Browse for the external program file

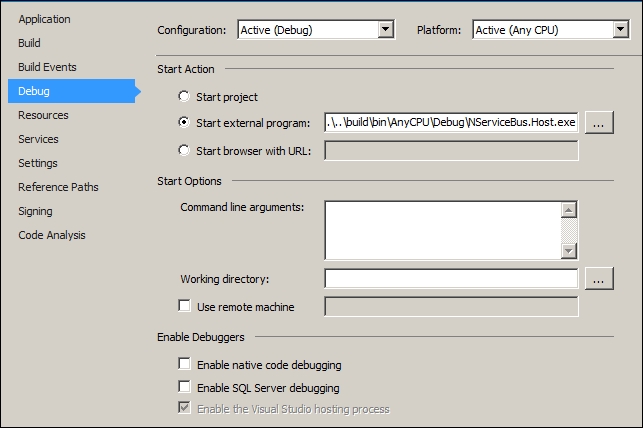point(599,123)
